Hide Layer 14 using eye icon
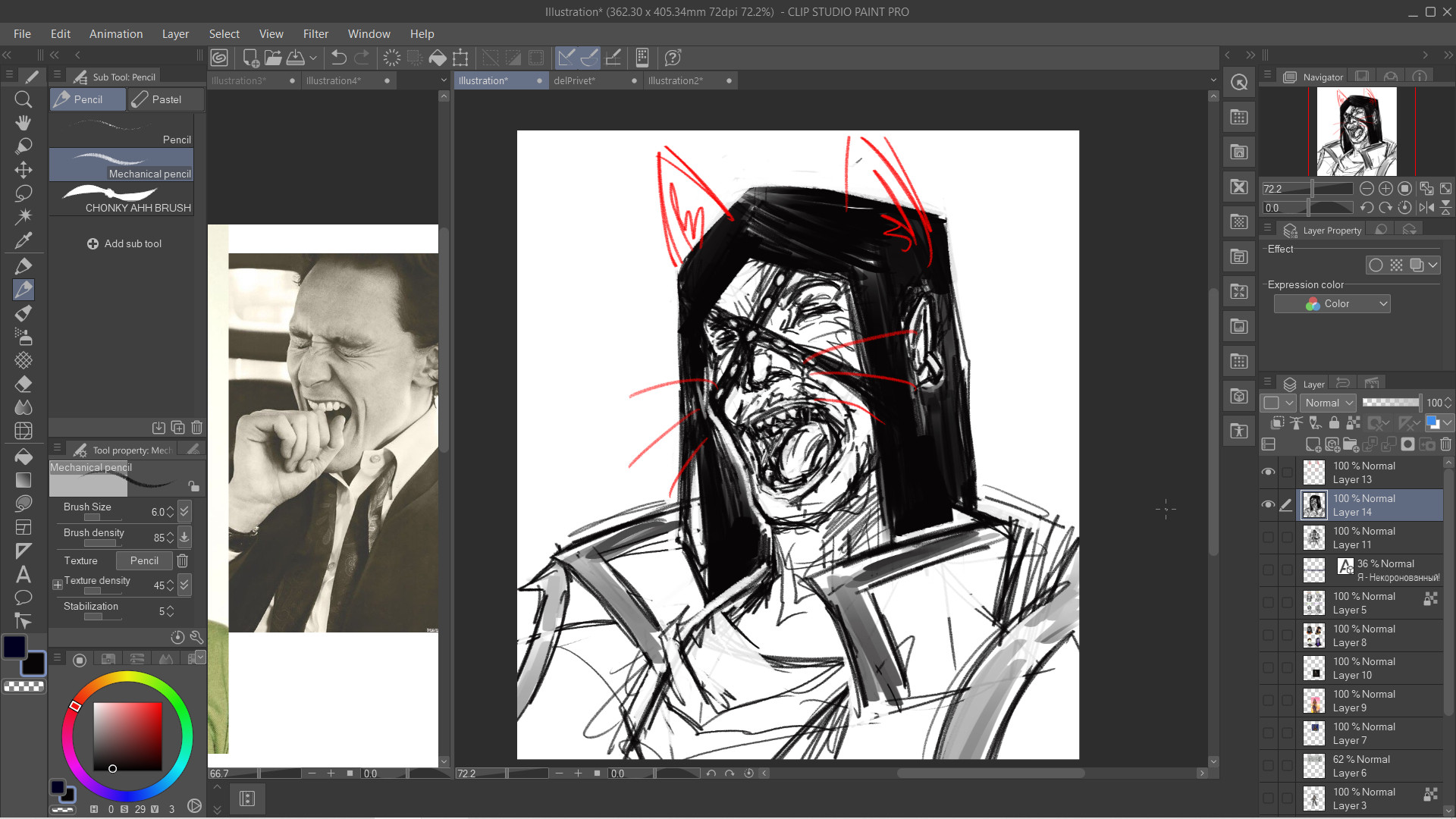The width and height of the screenshot is (1456, 819). pos(1268,505)
